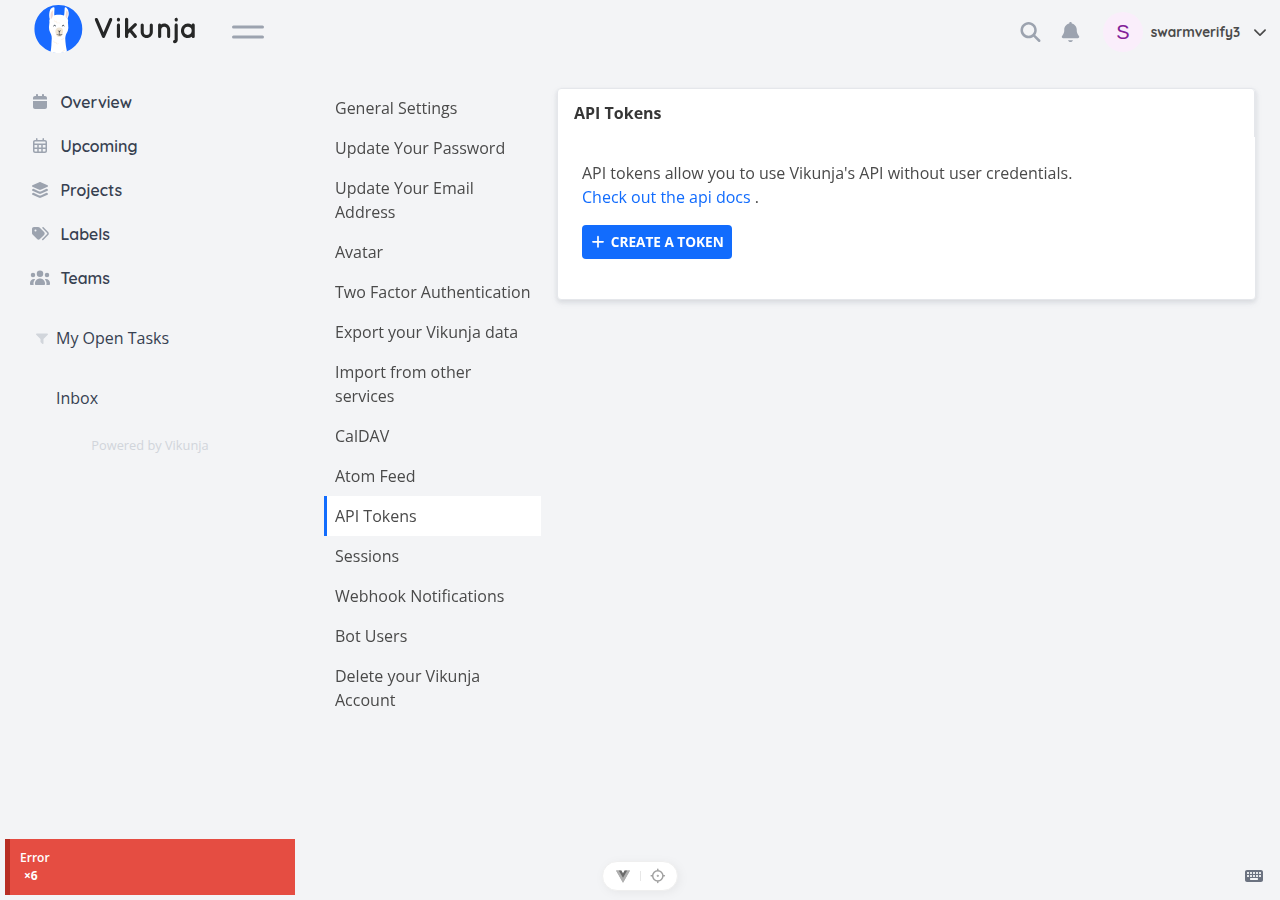Open My Open Tasks filter
The width and height of the screenshot is (1280, 900).
click(x=113, y=338)
